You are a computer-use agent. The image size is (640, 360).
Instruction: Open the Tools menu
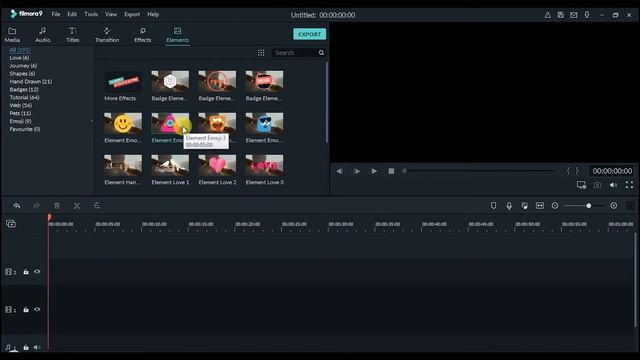tap(91, 14)
